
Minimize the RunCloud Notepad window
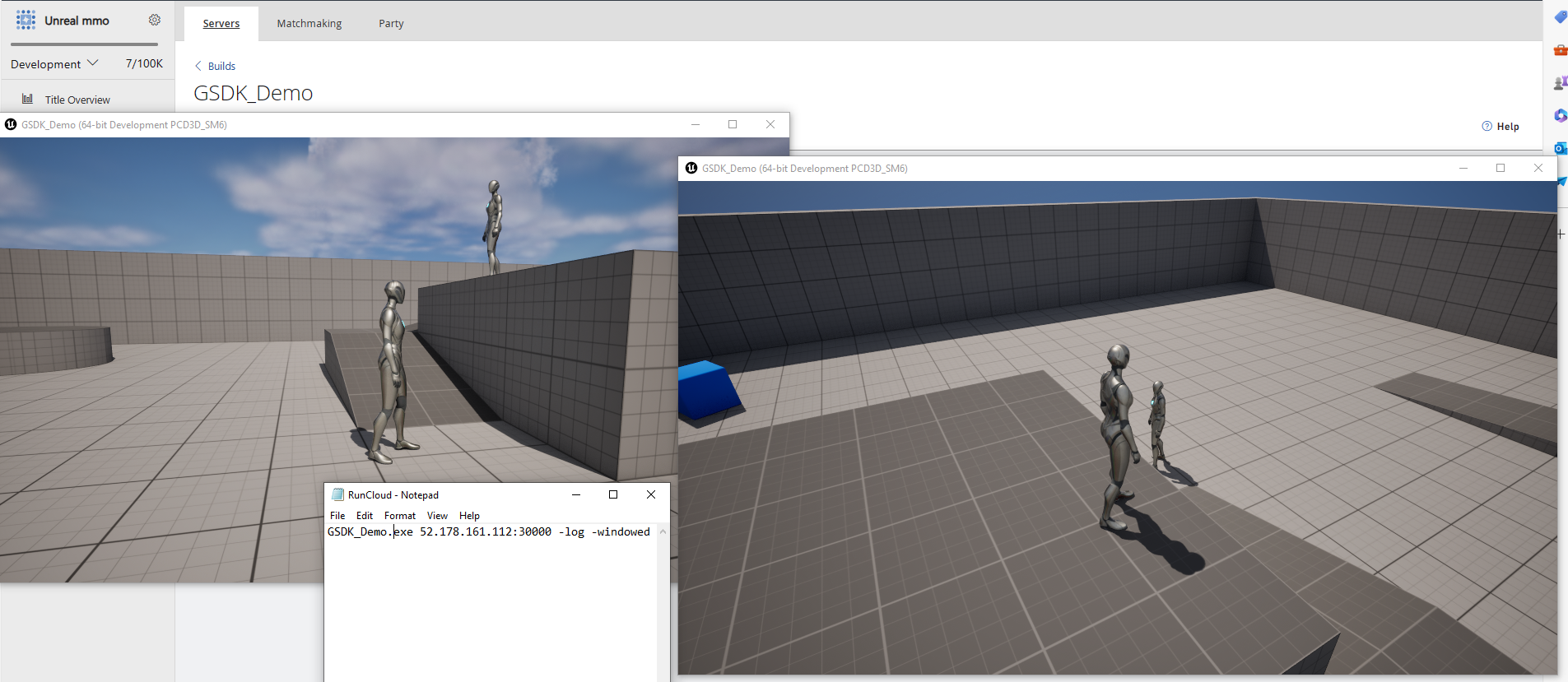576,494
